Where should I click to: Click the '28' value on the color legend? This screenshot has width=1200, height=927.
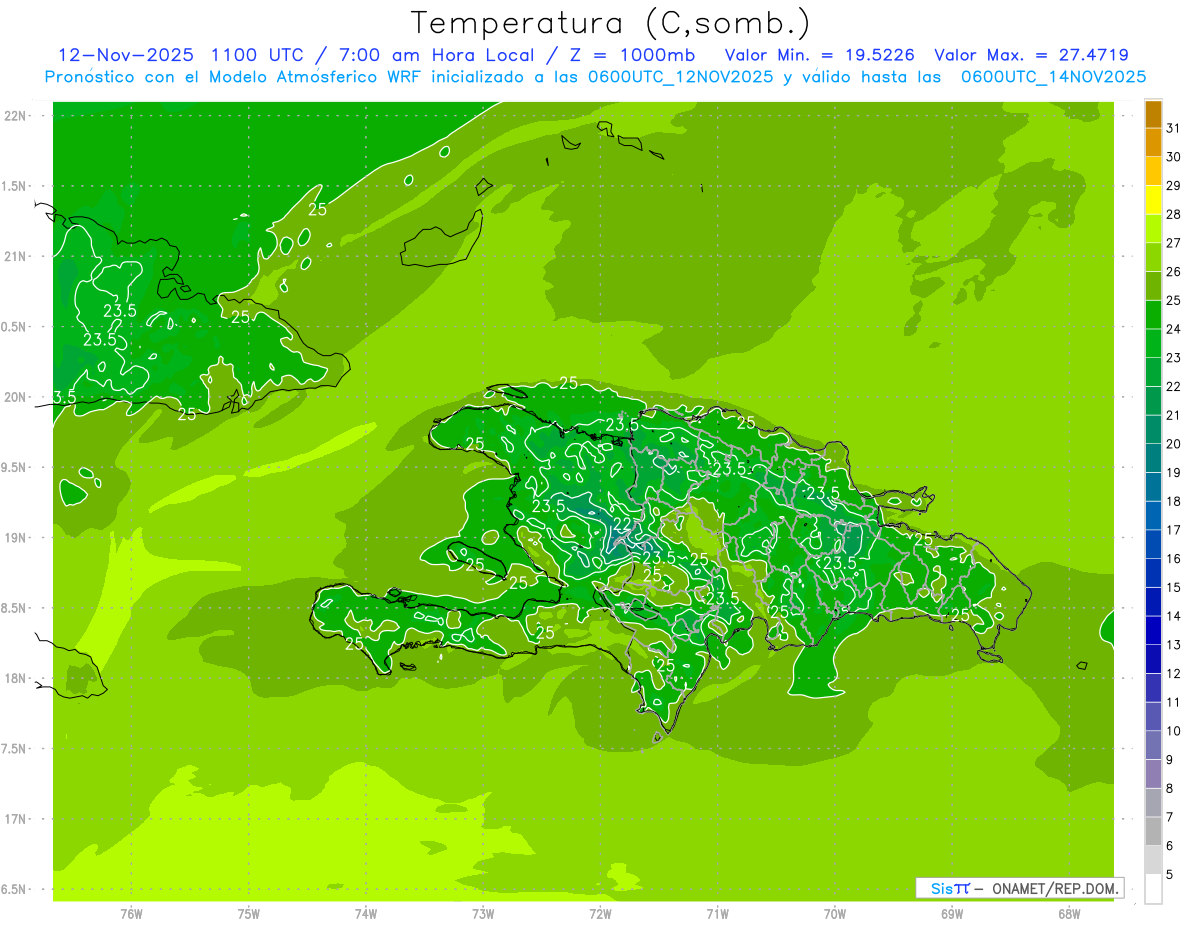[1173, 214]
